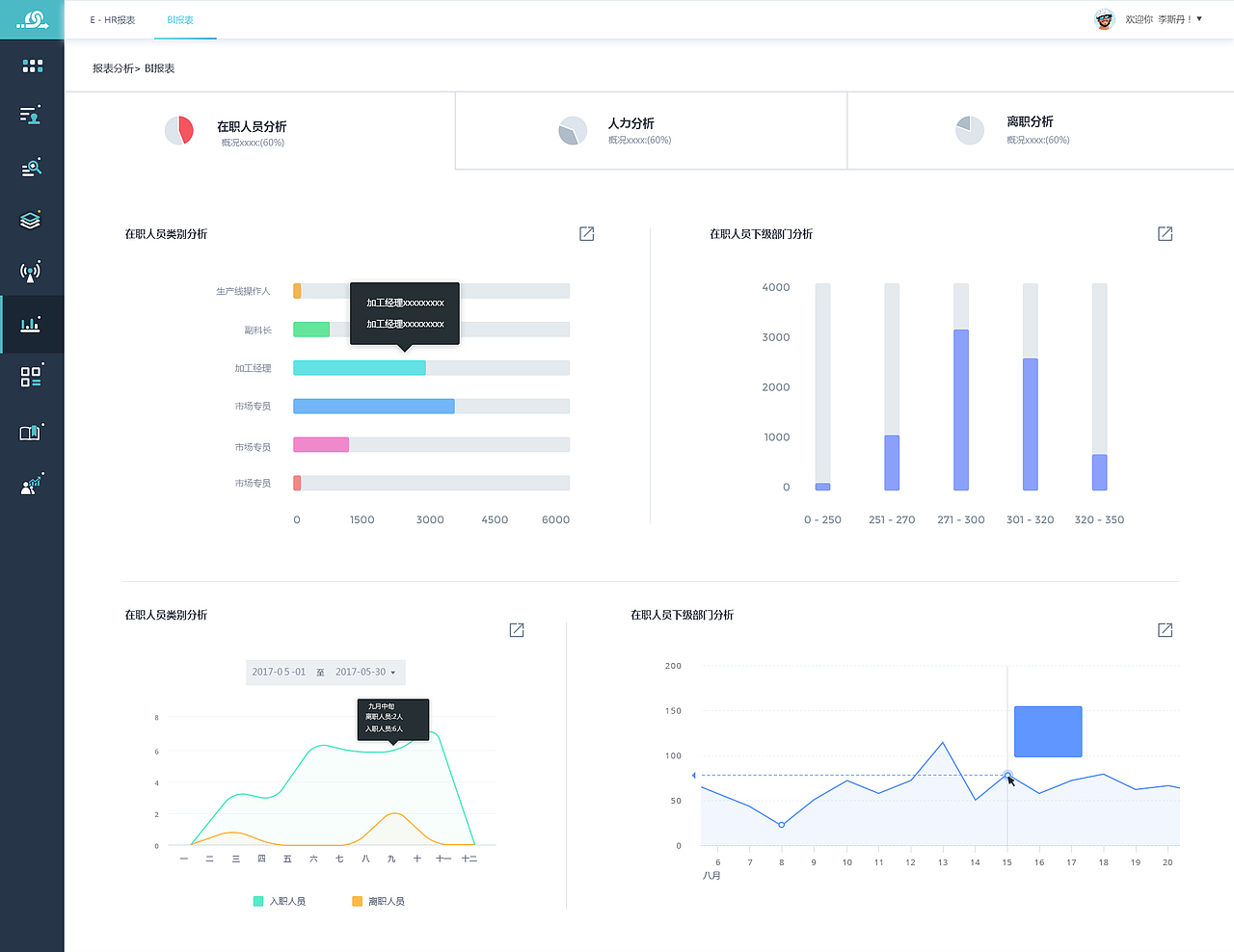Click BI报表 in the breadcrumb

160,68
